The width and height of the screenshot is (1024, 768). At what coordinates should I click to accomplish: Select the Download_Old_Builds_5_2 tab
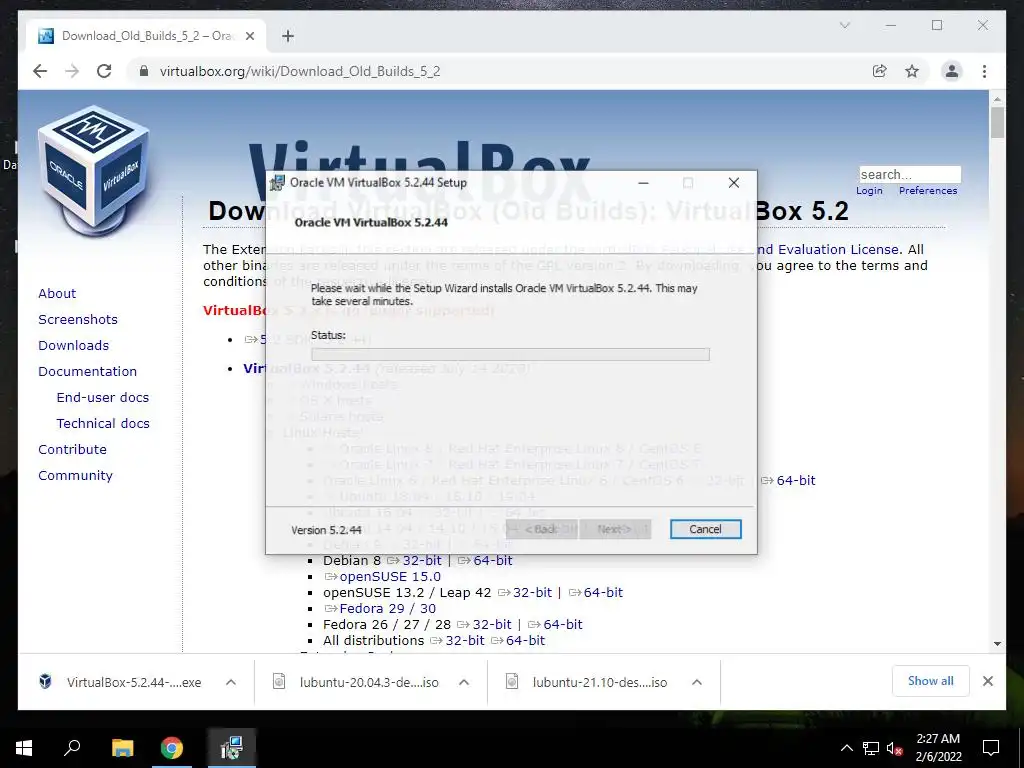pos(146,36)
